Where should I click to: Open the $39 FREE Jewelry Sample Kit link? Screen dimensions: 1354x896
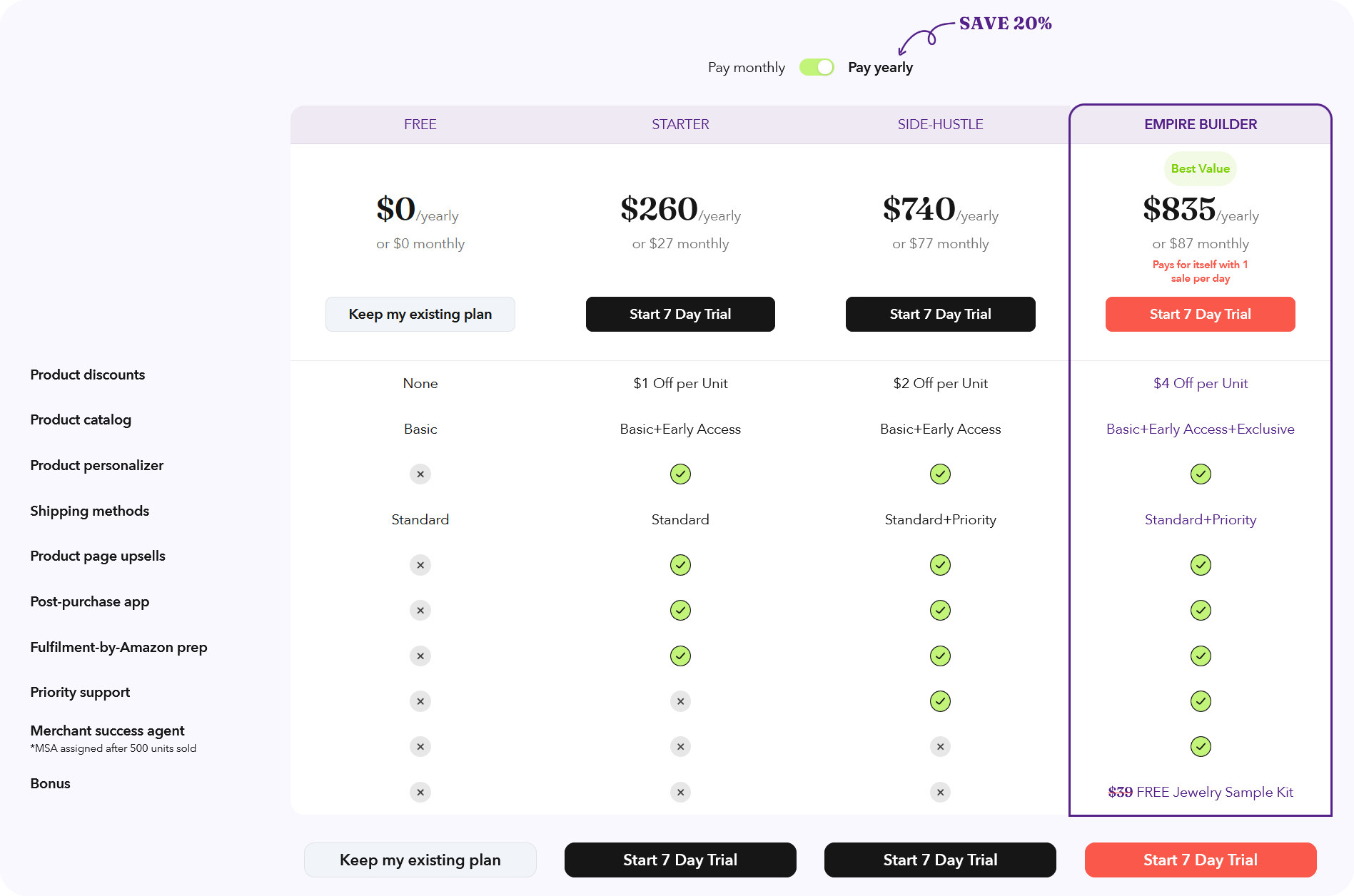[1200, 792]
